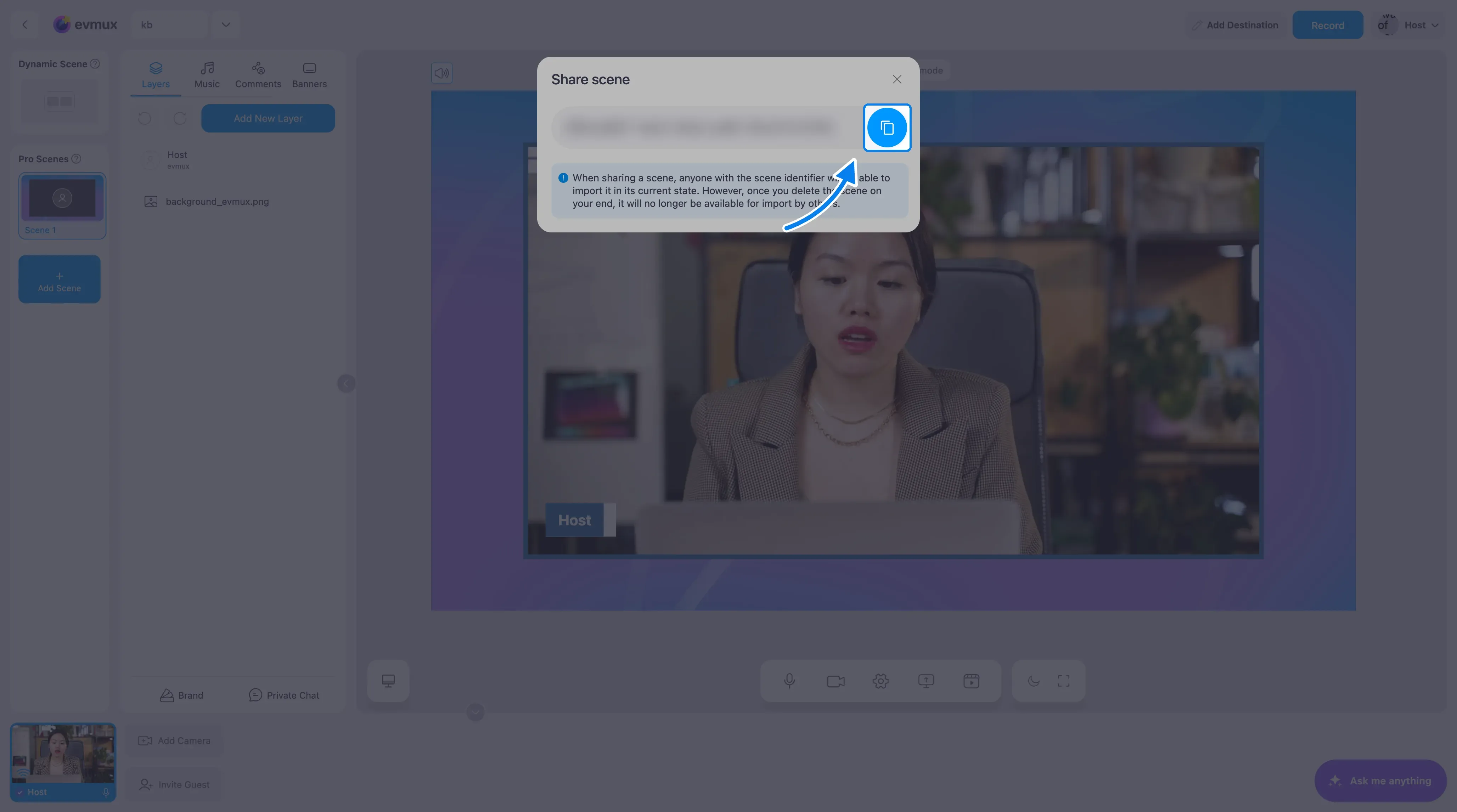Open the Ask me anything assistant
Image resolution: width=1457 pixels, height=812 pixels.
click(x=1380, y=781)
